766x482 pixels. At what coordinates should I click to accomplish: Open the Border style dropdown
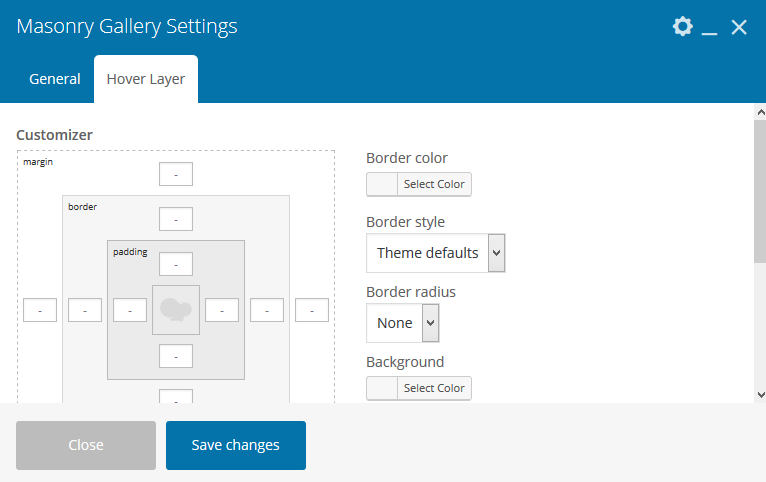(x=435, y=253)
